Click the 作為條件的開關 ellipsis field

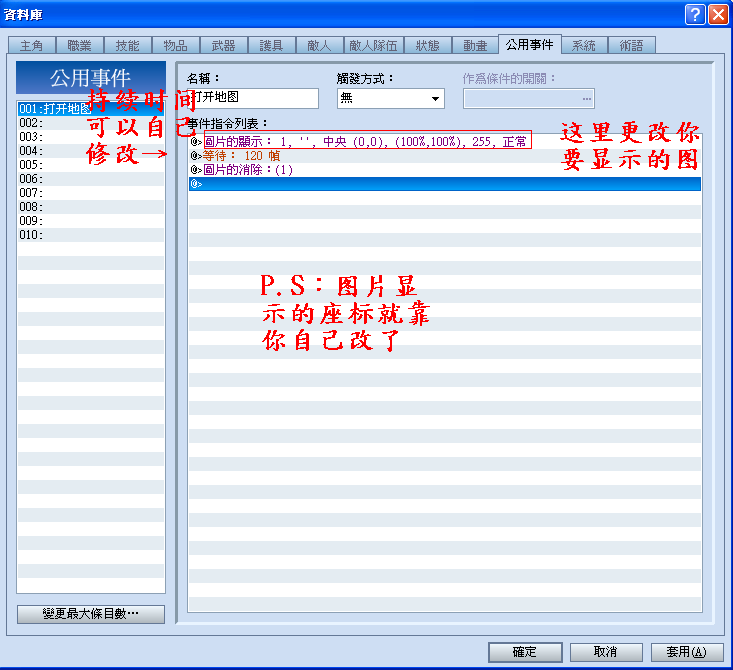click(529, 99)
